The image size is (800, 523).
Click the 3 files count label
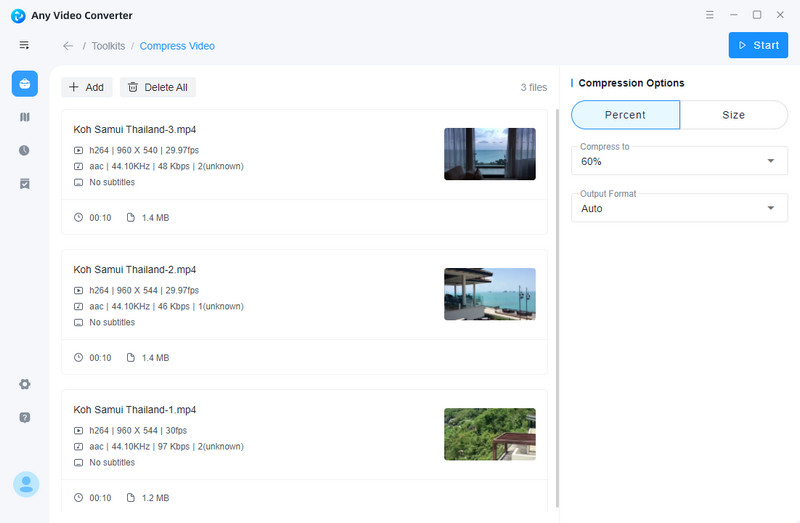click(x=534, y=87)
